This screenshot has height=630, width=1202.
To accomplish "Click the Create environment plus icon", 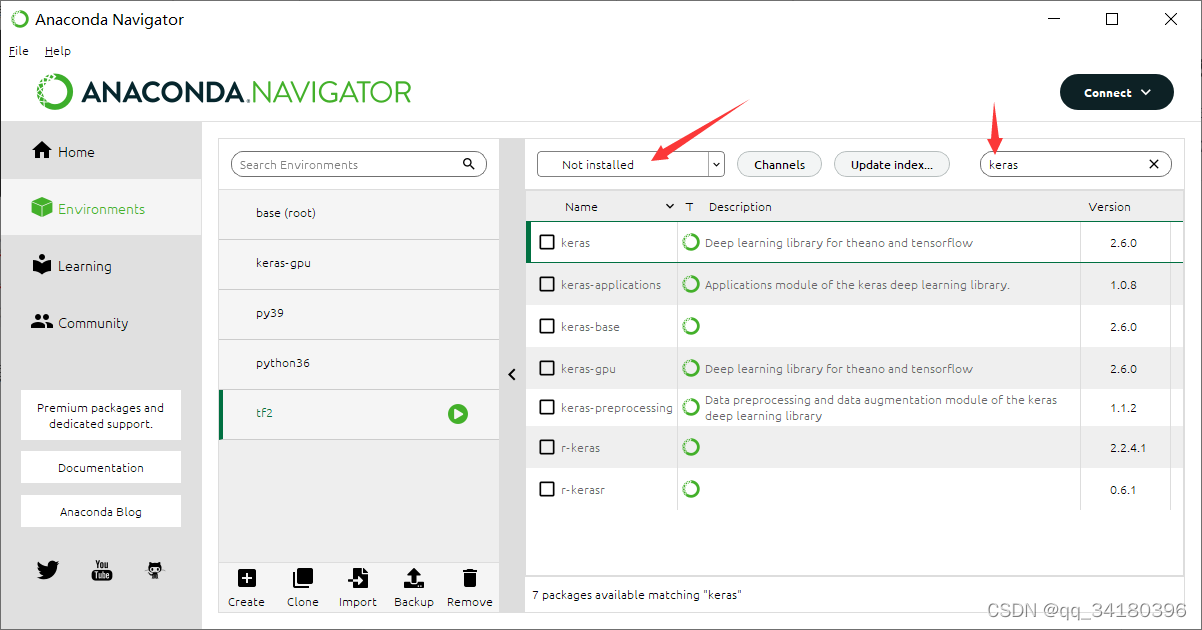I will click(x=246, y=578).
